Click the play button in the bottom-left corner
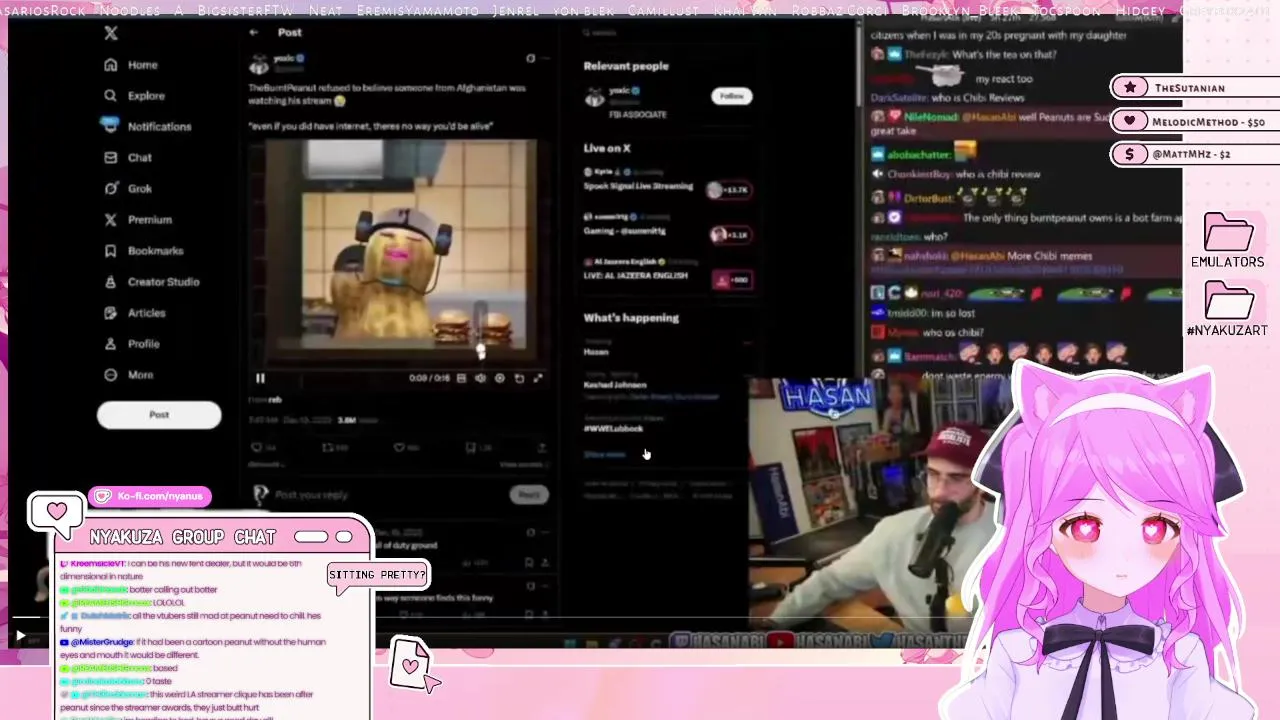Viewport: 1280px width, 720px height. 19,635
